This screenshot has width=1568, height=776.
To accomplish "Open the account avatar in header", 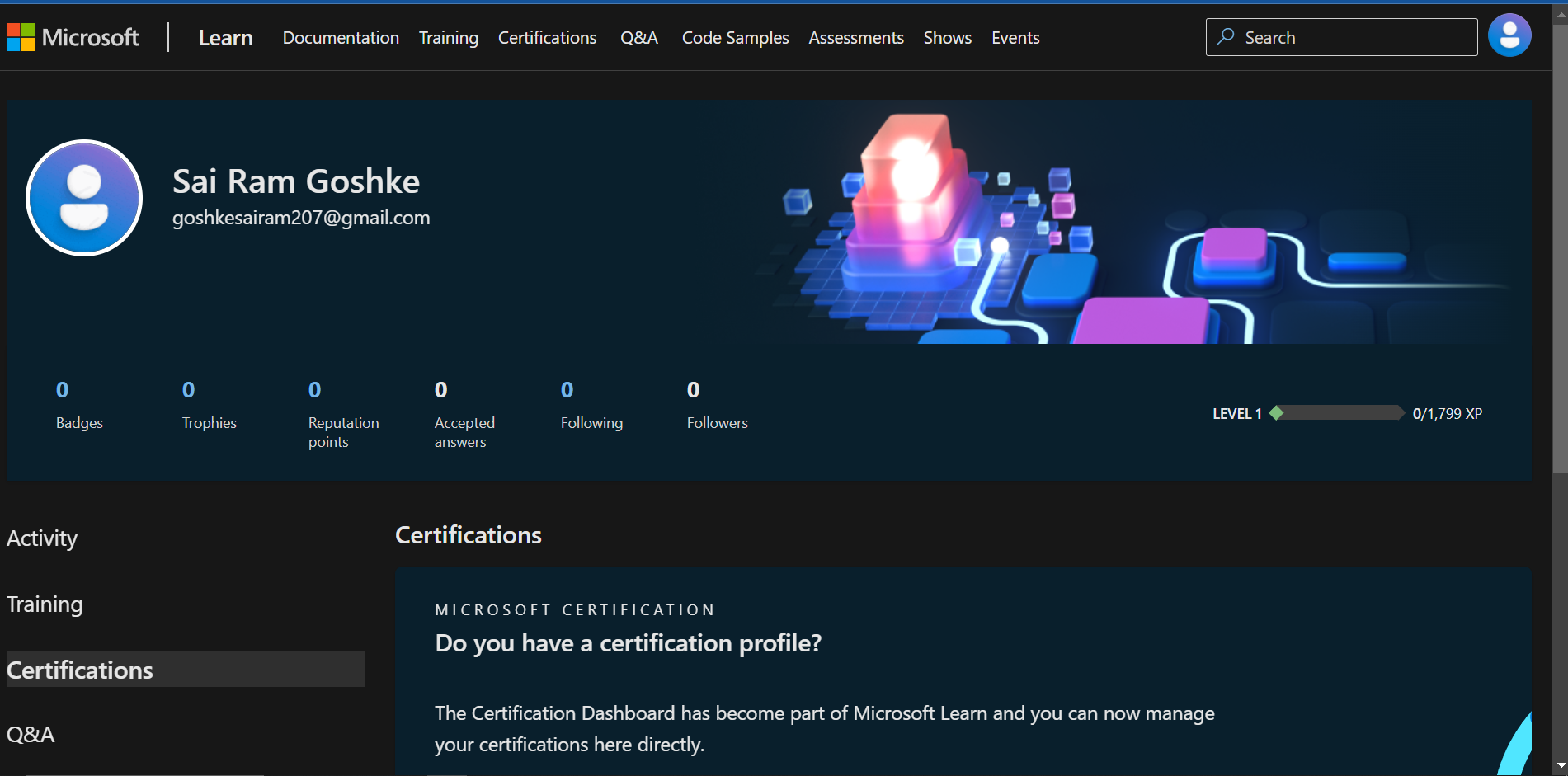I will pos(1509,35).
